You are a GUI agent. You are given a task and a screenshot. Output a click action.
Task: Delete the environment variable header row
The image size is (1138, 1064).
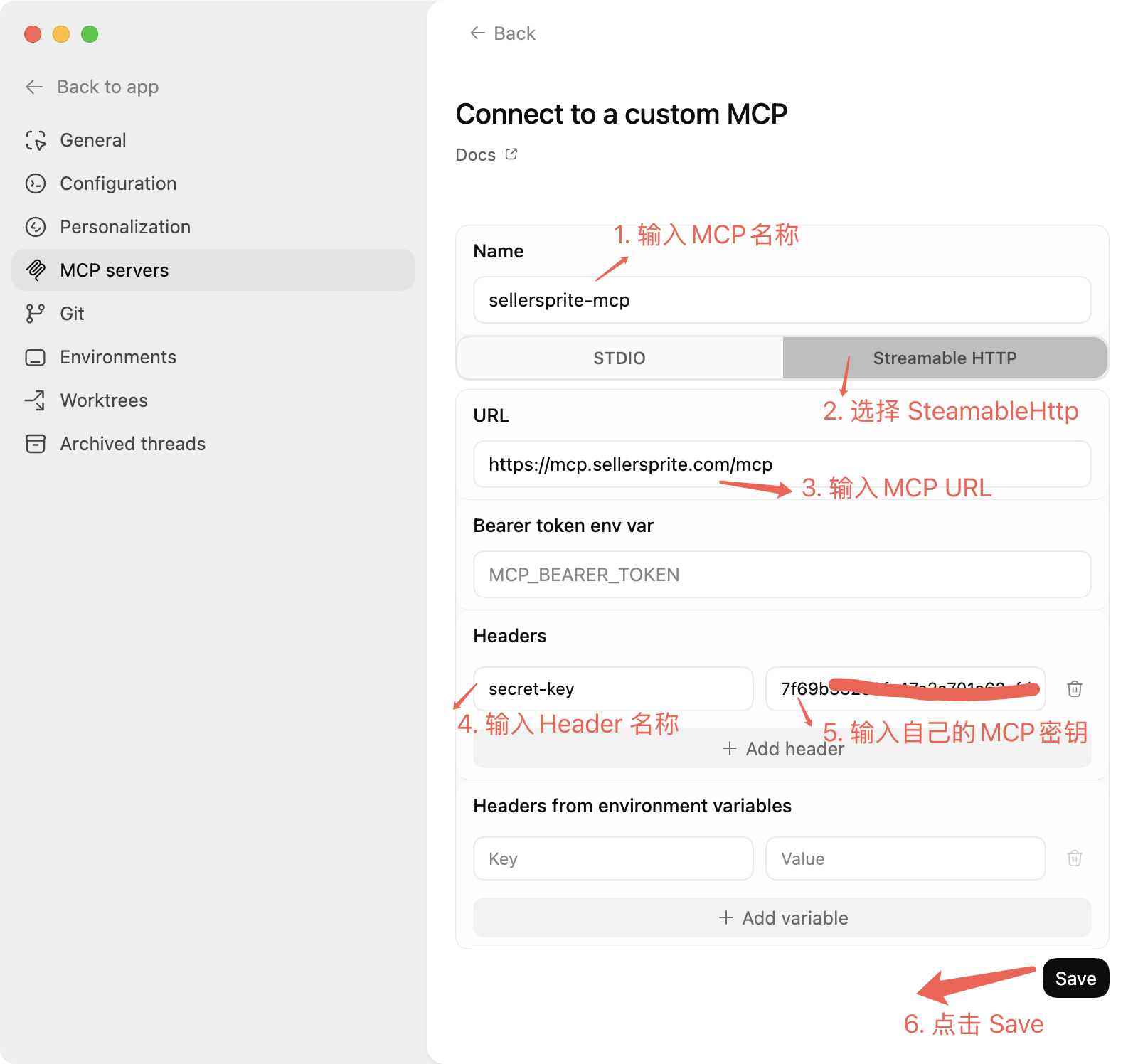[x=1074, y=858]
